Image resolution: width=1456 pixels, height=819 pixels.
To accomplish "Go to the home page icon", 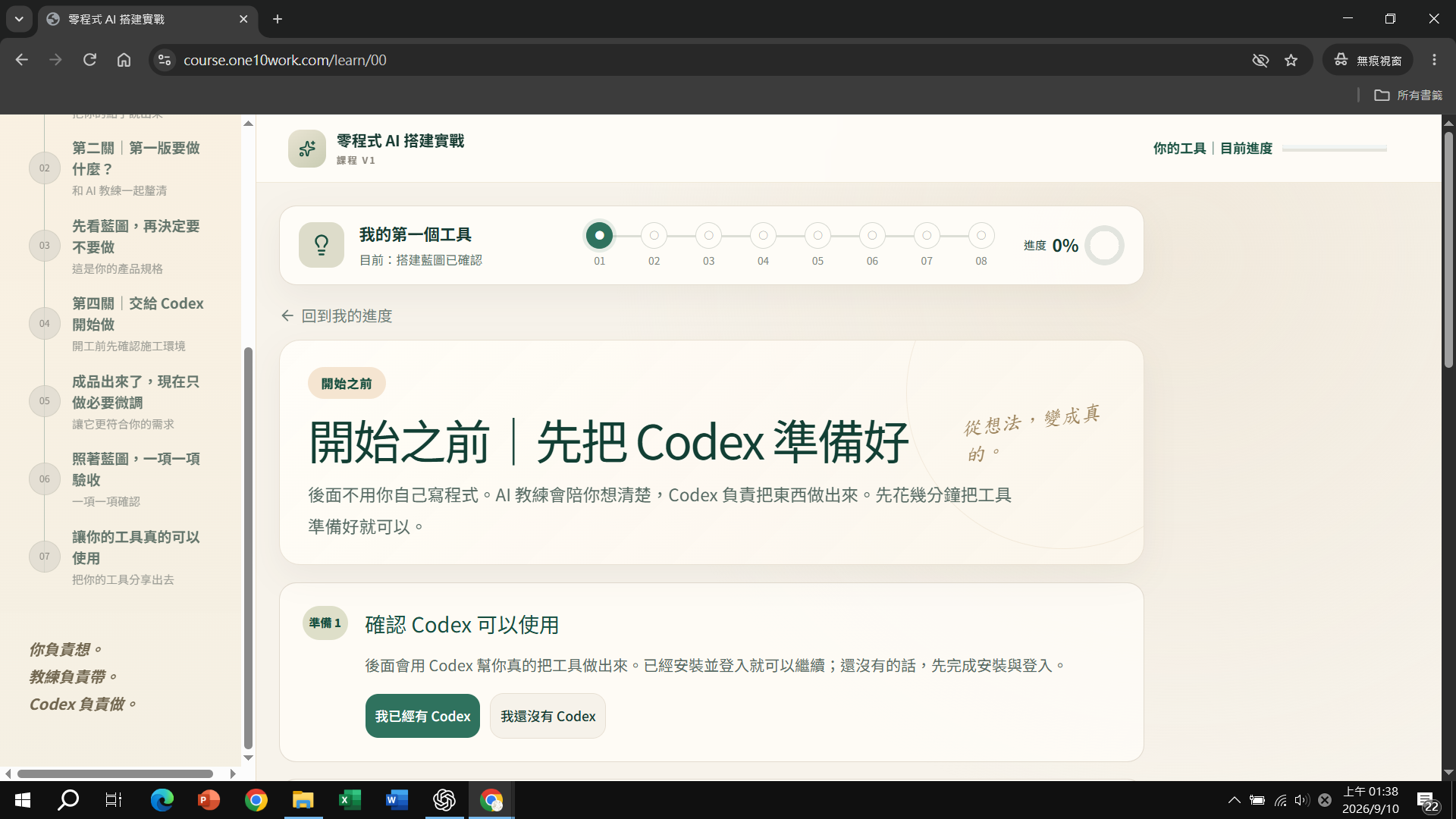I will point(124,60).
